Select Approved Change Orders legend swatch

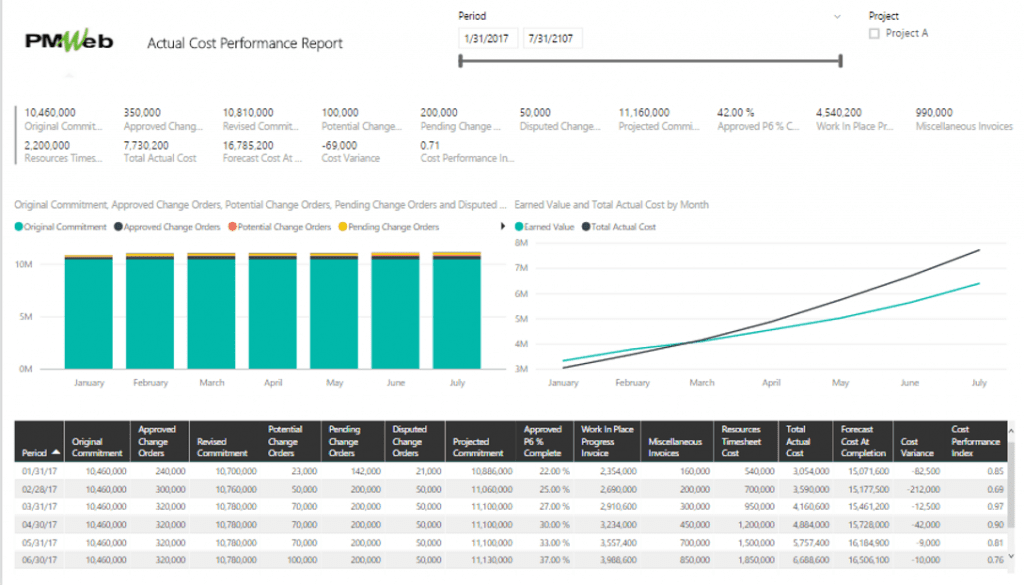(118, 227)
